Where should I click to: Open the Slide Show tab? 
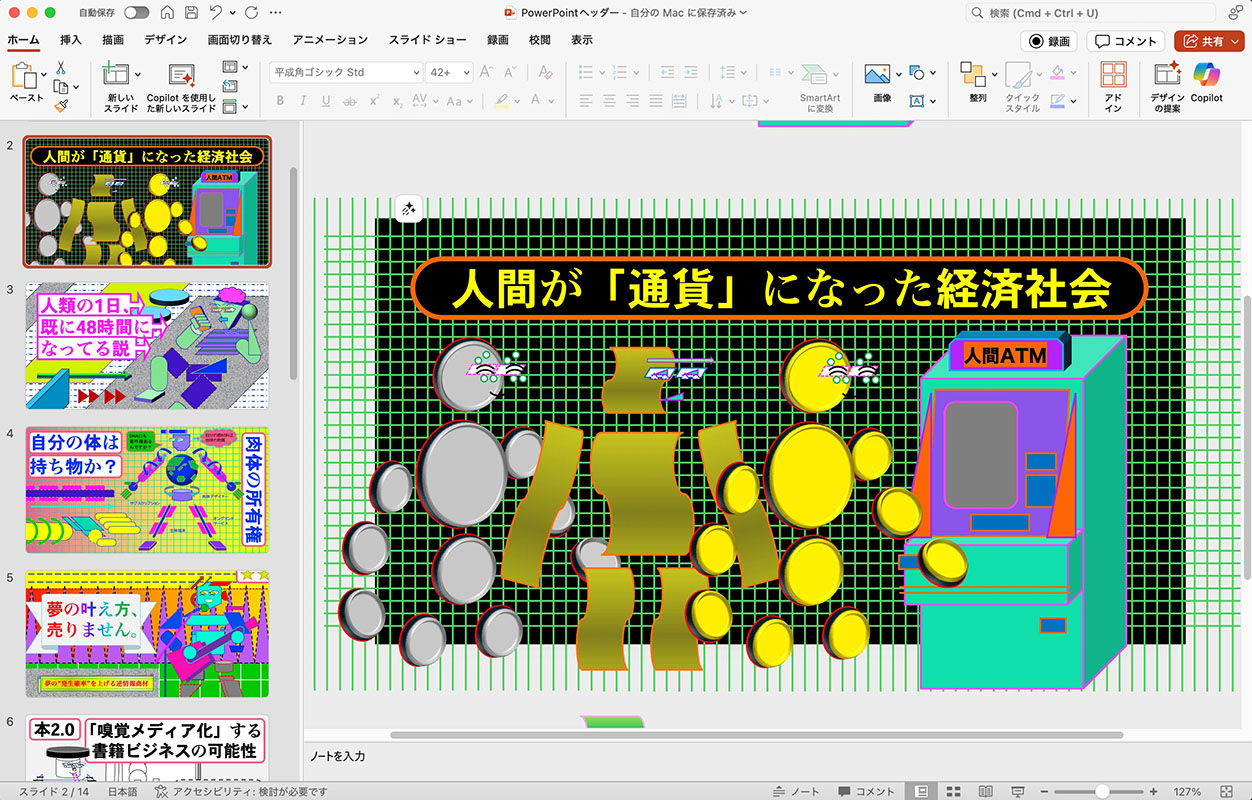coord(427,40)
